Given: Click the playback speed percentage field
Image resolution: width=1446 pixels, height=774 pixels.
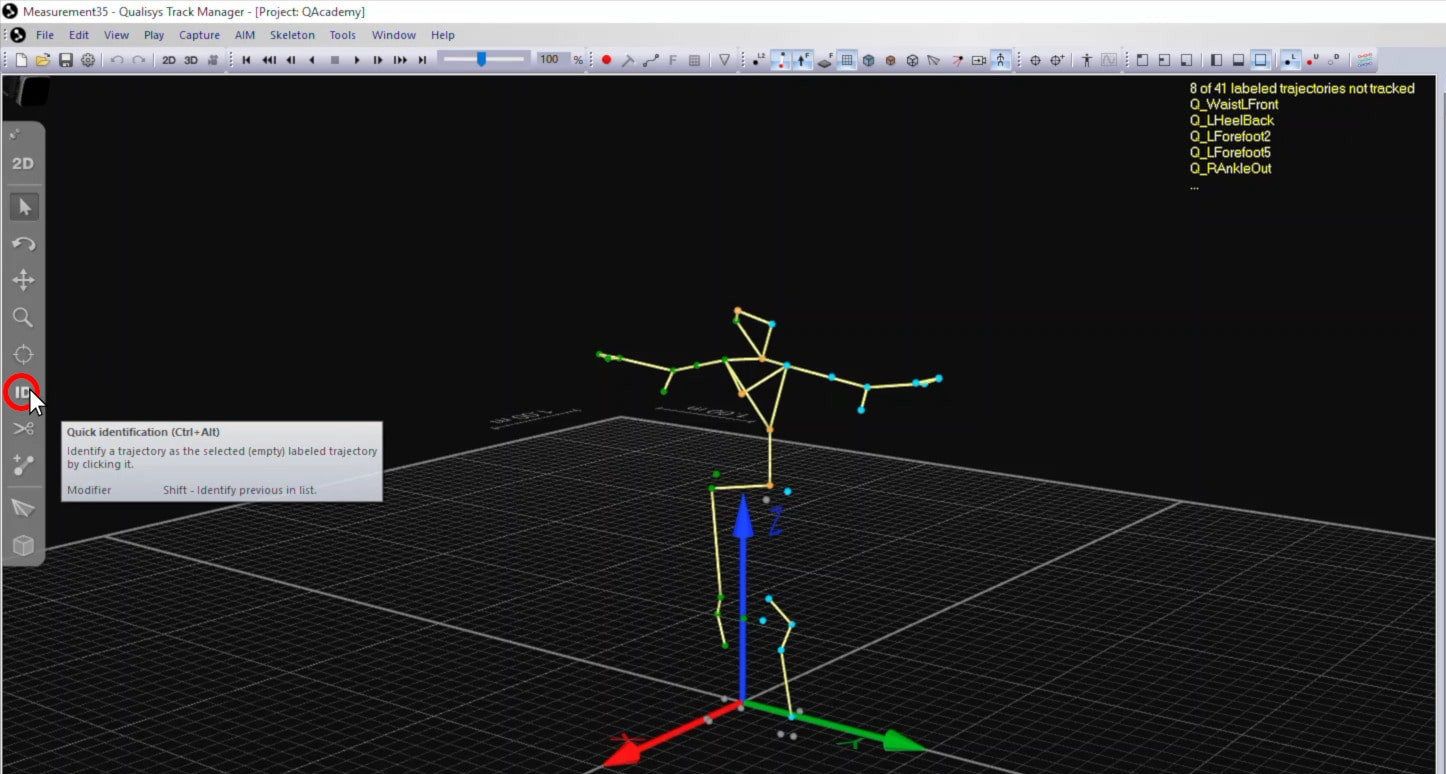Looking at the screenshot, I should click(551, 60).
